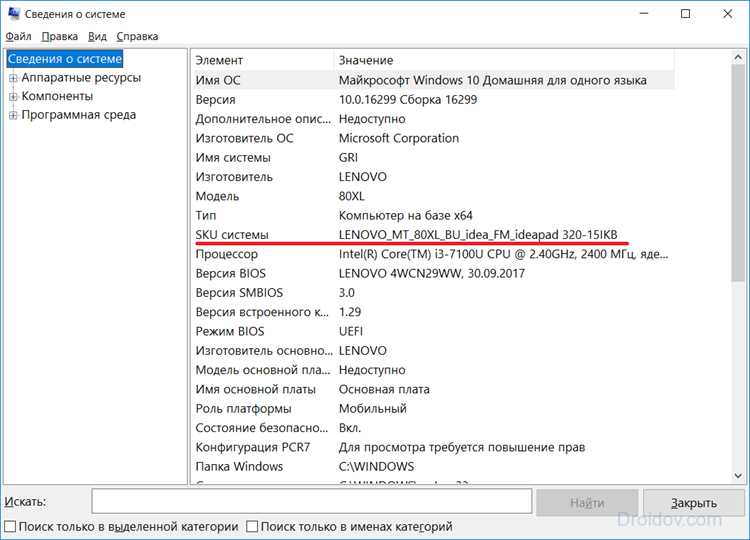Image resolution: width=750 pixels, height=540 pixels.
Task: Expand the Аппаратные ресурсы tree node
Action: point(13,78)
